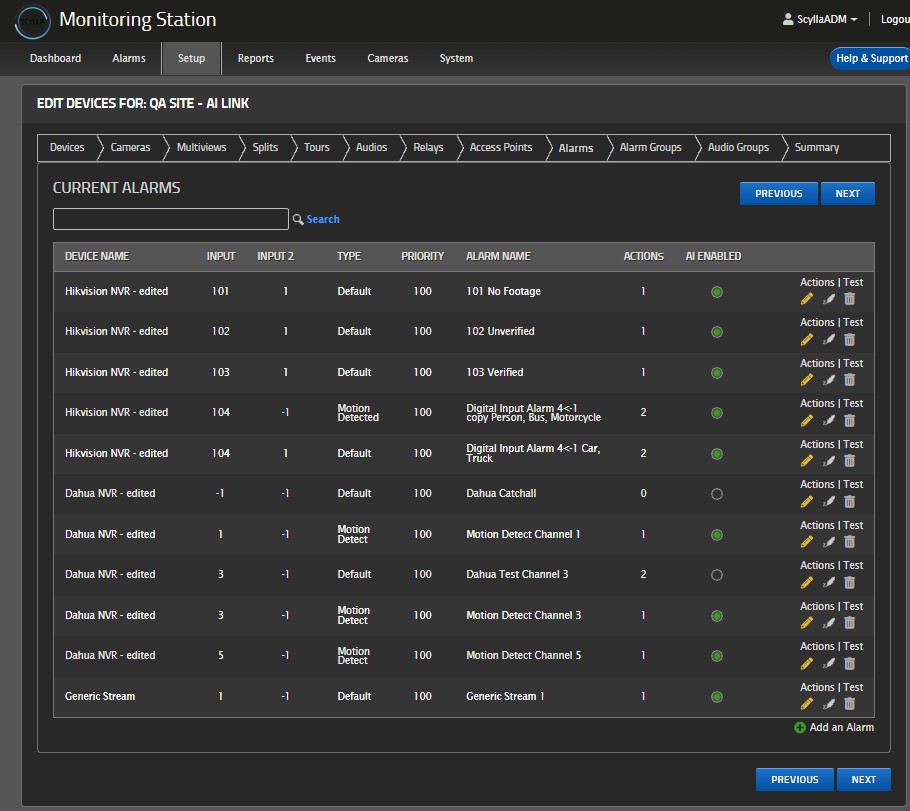This screenshot has height=811, width=910.
Task: Click the trash icon for 102 Unverified alarm
Action: pos(849,339)
